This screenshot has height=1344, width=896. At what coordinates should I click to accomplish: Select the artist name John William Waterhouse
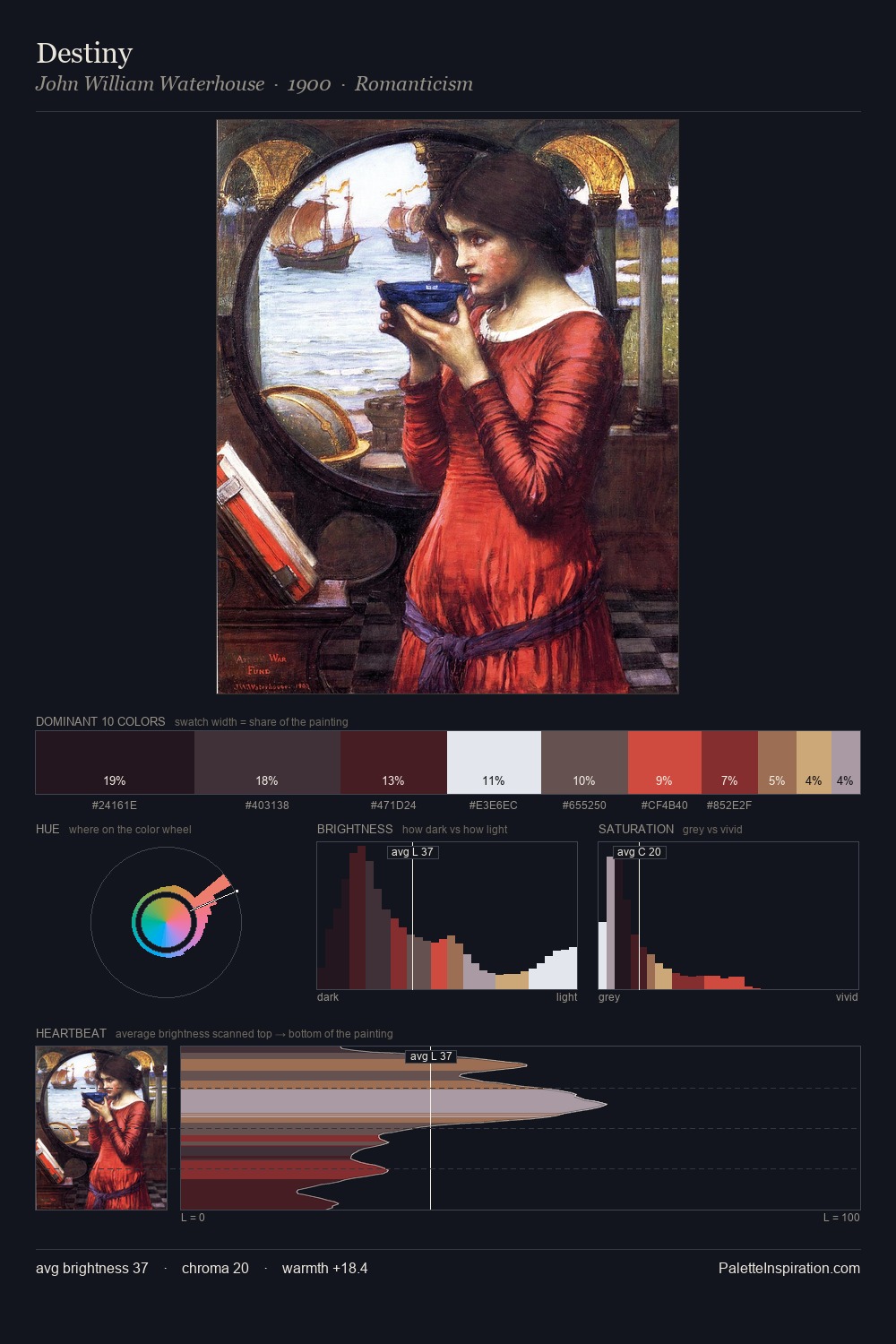point(150,84)
